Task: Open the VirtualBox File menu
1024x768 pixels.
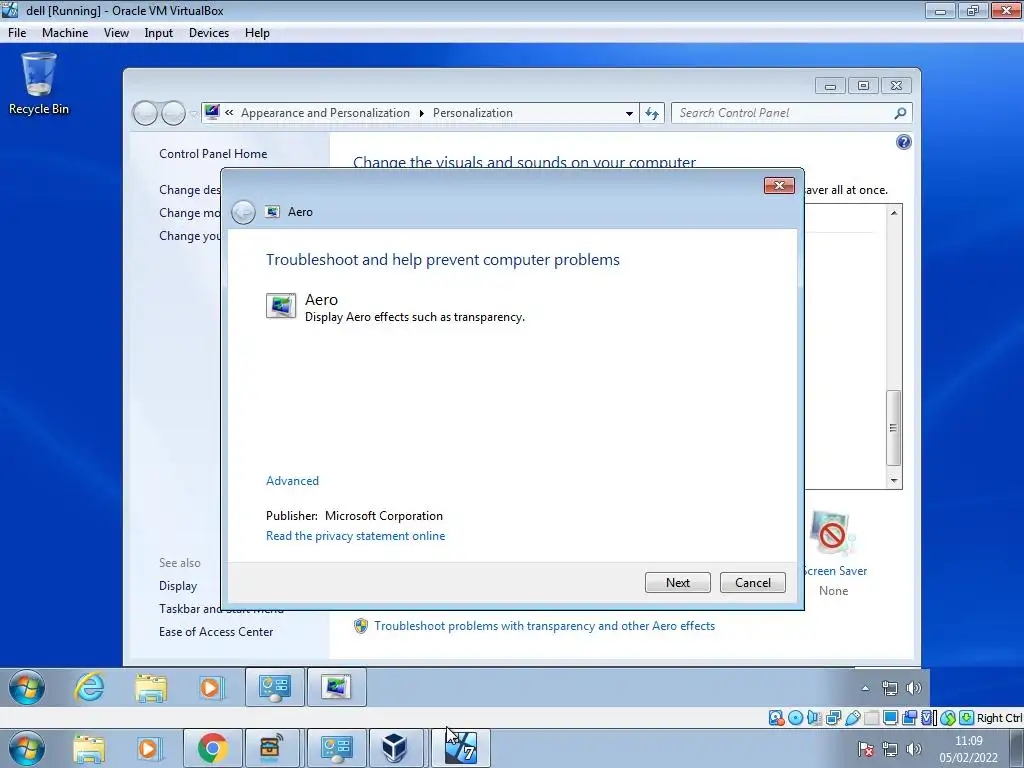Action: tap(17, 33)
